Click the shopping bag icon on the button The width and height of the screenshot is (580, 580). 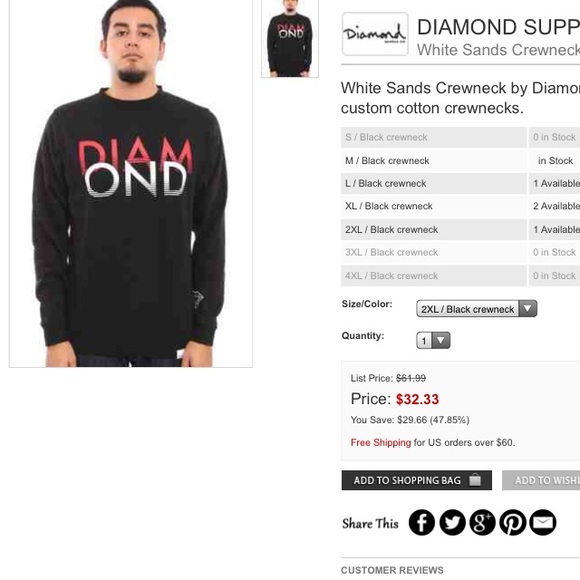point(475,480)
